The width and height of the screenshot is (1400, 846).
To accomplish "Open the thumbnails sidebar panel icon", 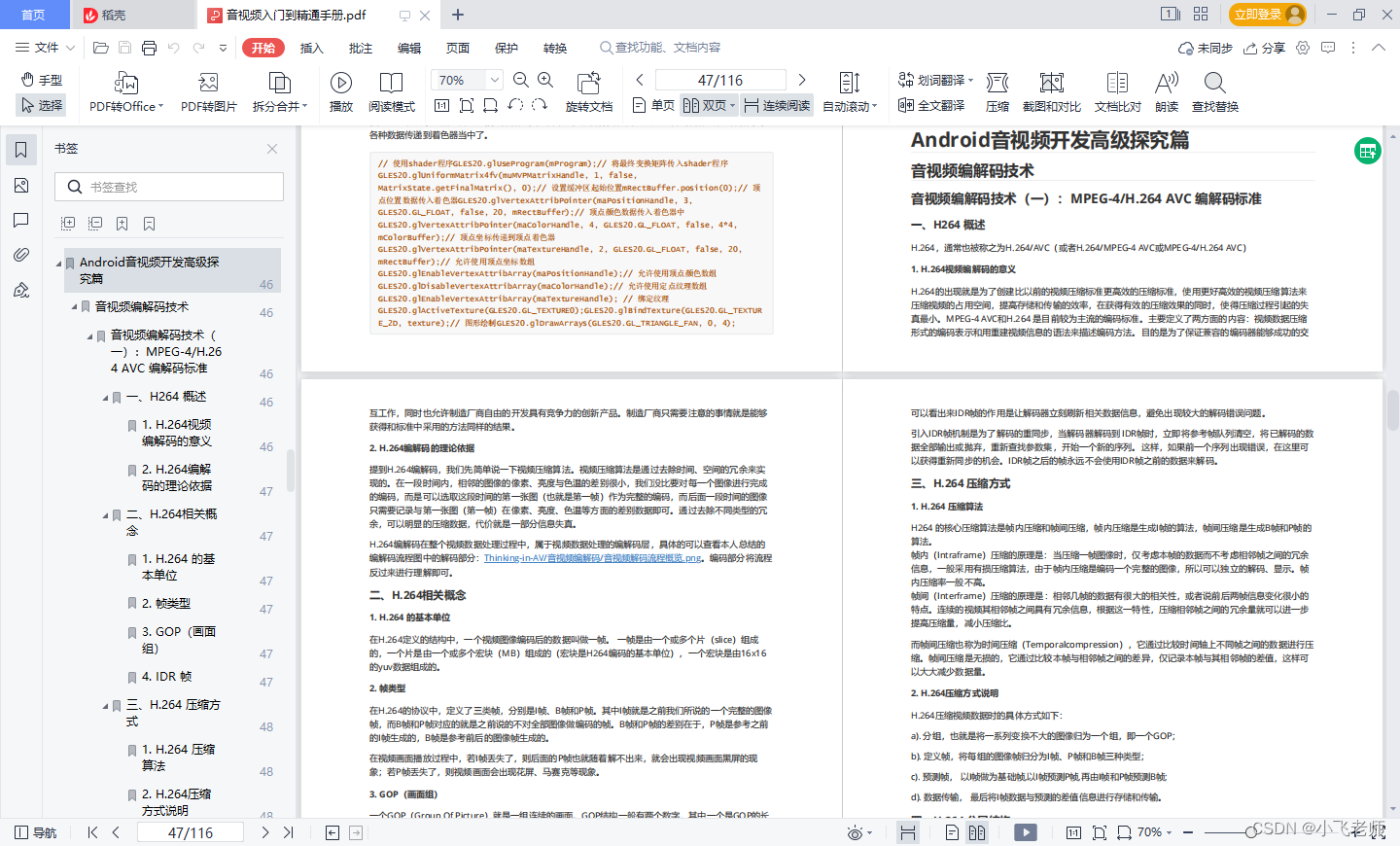I will [21, 185].
